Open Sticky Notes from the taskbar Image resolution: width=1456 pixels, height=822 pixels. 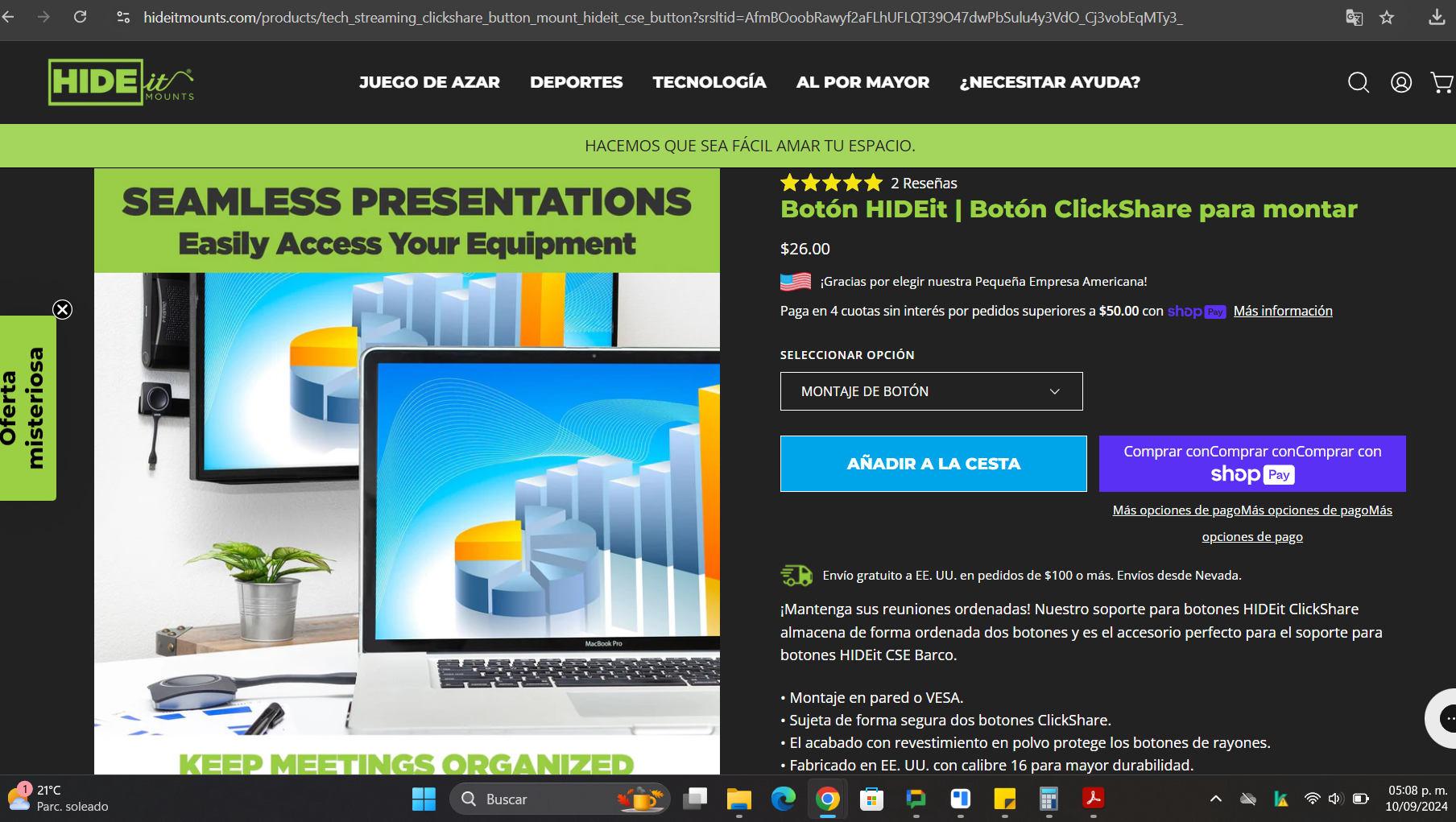(x=1004, y=799)
